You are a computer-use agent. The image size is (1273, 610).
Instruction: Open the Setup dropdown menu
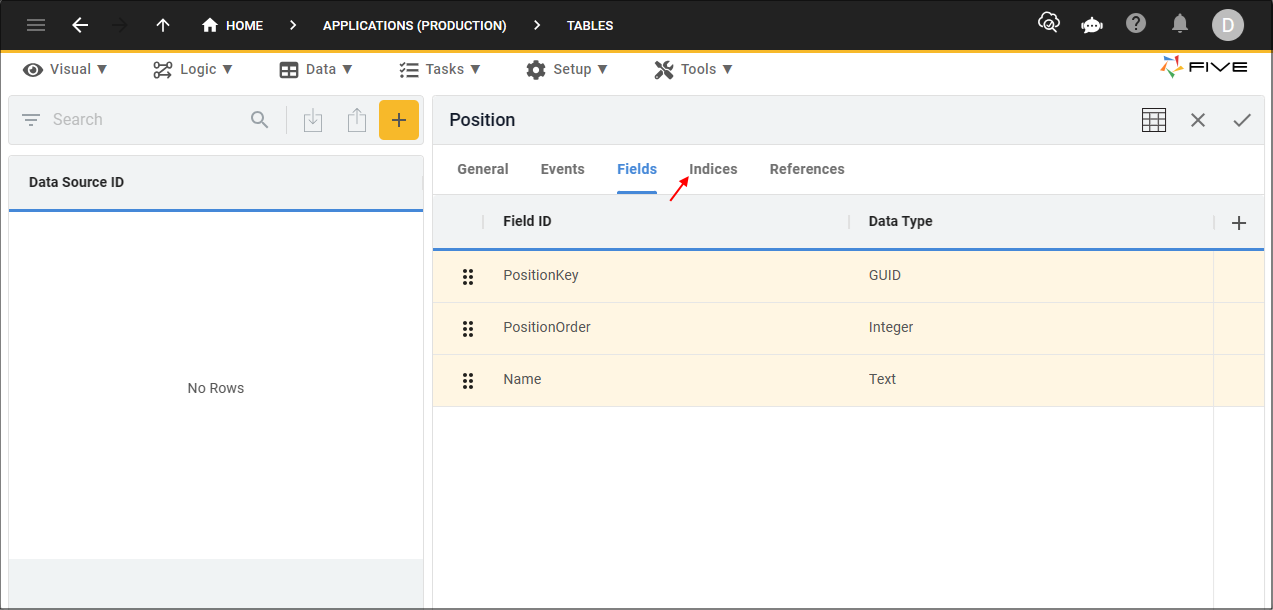point(566,69)
